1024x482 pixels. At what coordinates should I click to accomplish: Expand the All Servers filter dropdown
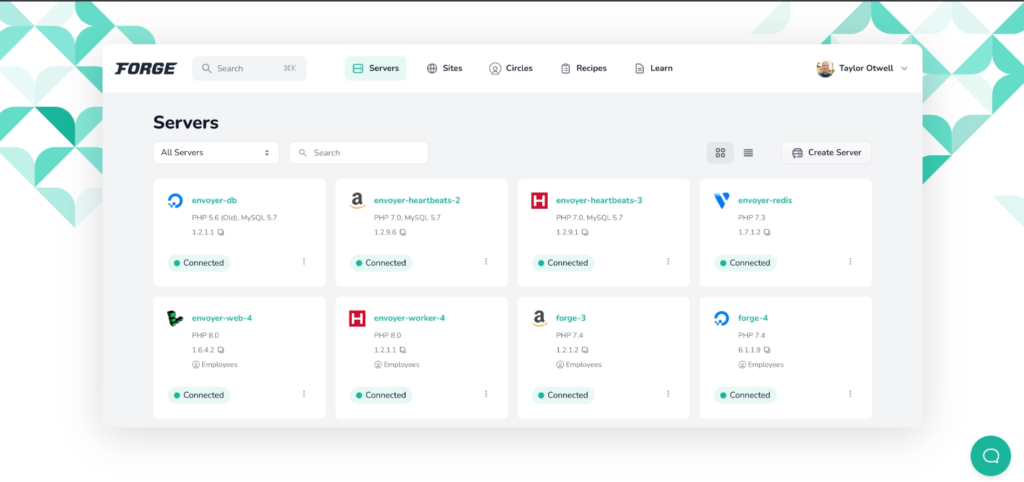coord(216,153)
